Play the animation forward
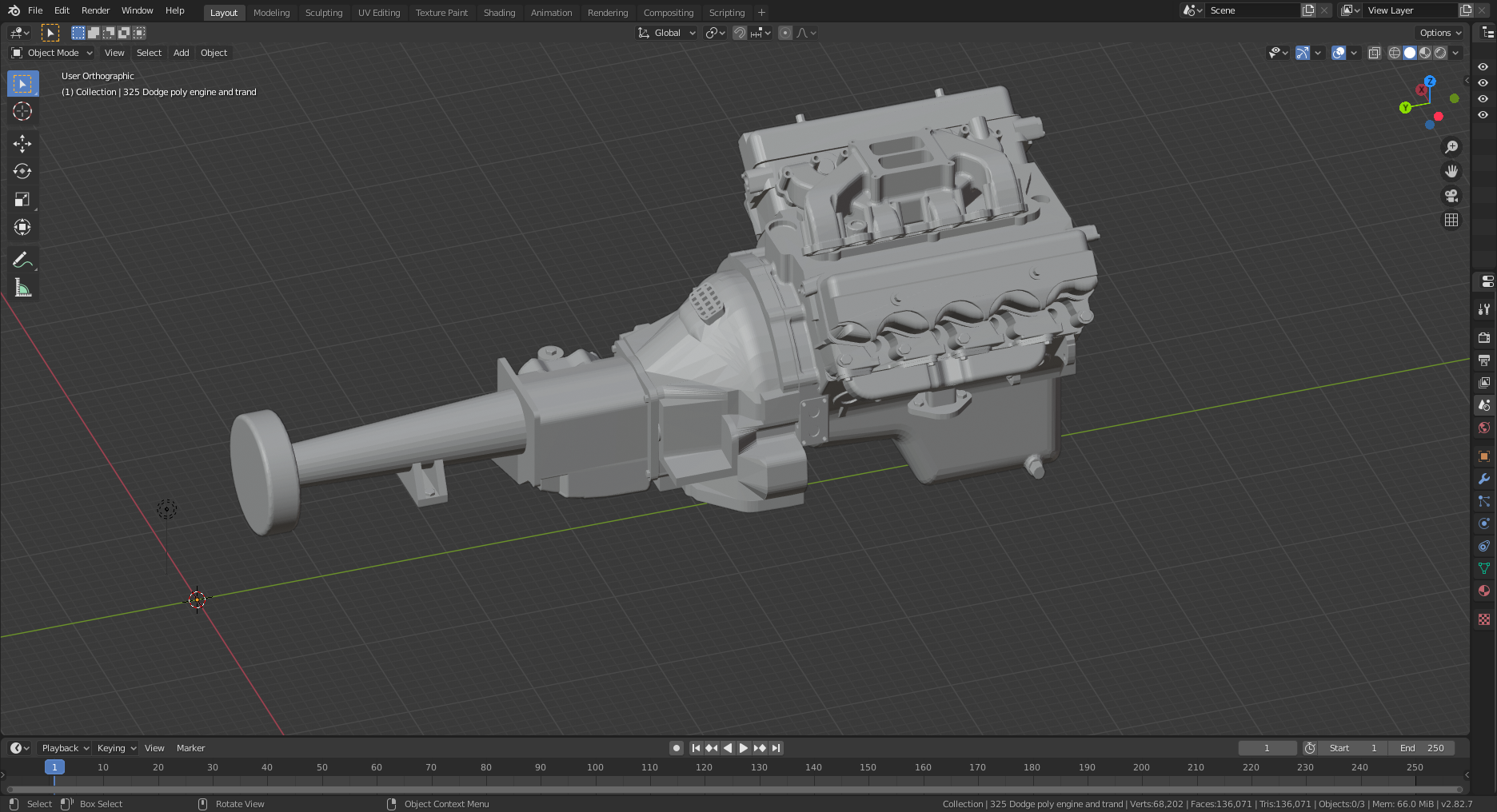 744,748
